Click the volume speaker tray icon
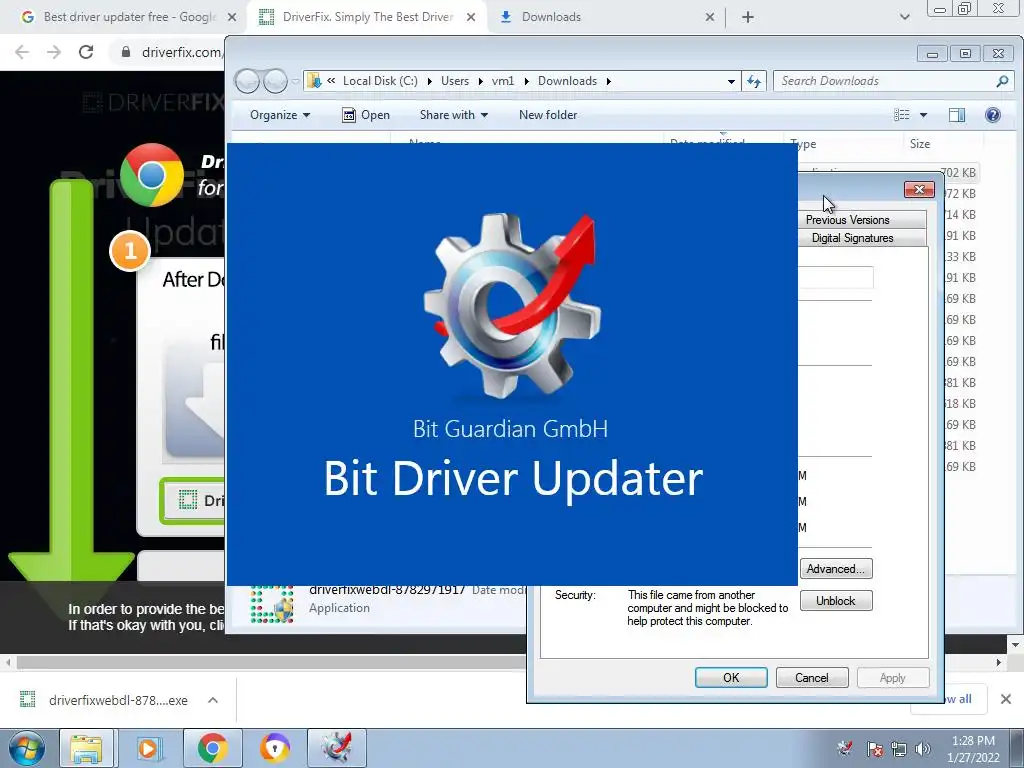The width and height of the screenshot is (1024, 768). [923, 748]
